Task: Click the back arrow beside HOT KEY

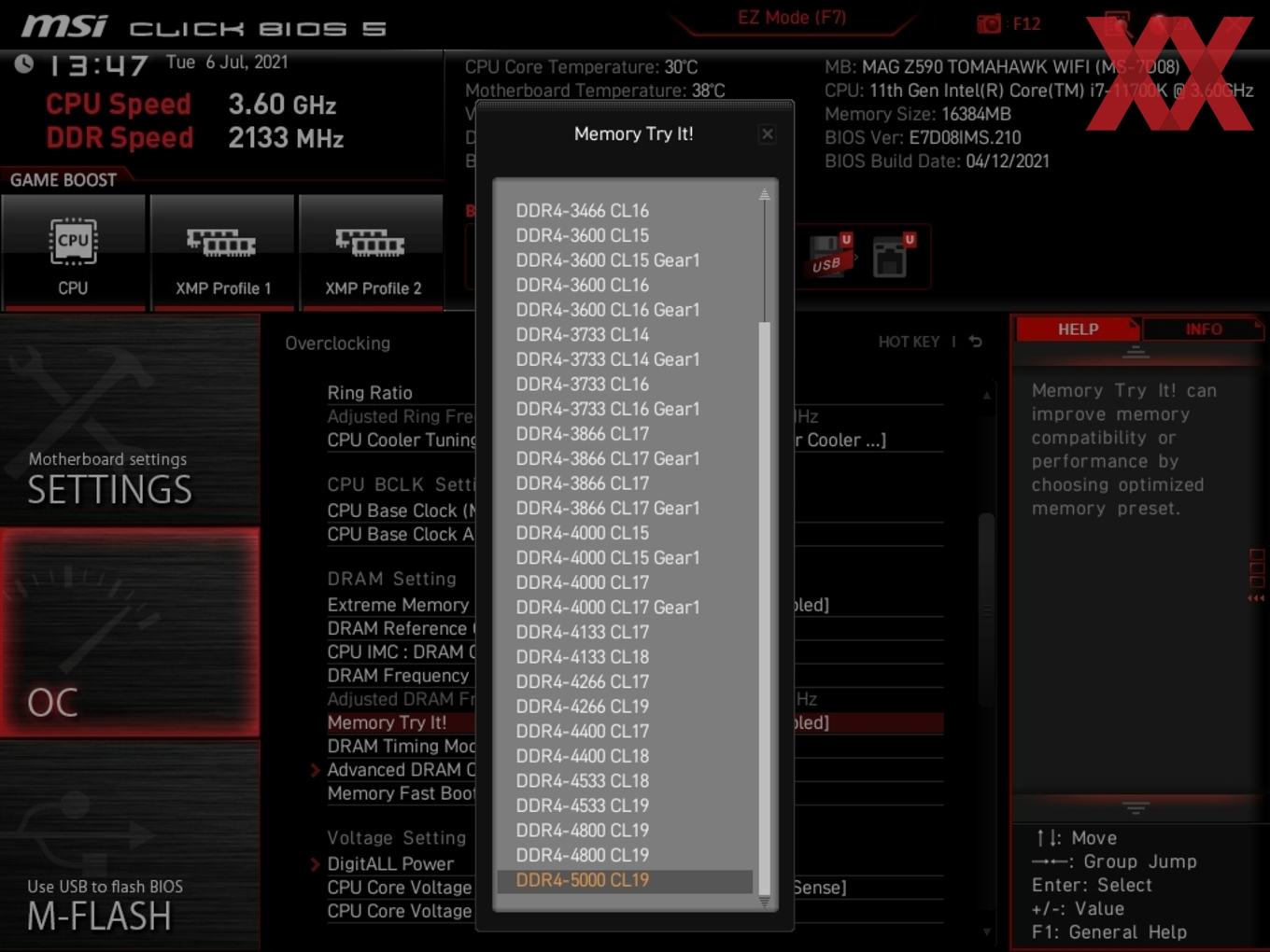Action: click(976, 342)
